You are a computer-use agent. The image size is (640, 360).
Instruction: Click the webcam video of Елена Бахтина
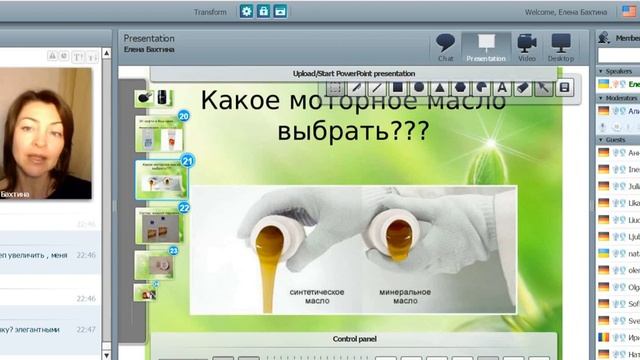coord(46,133)
